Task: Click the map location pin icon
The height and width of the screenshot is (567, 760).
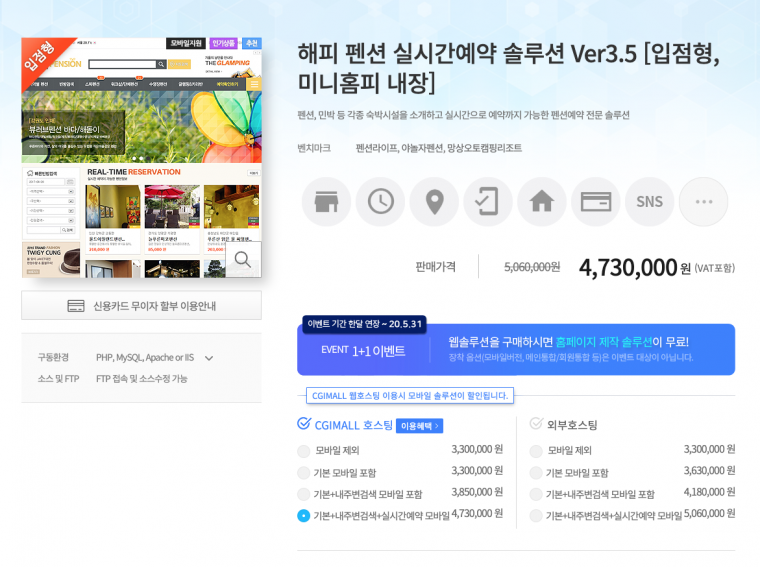Action: click(434, 202)
